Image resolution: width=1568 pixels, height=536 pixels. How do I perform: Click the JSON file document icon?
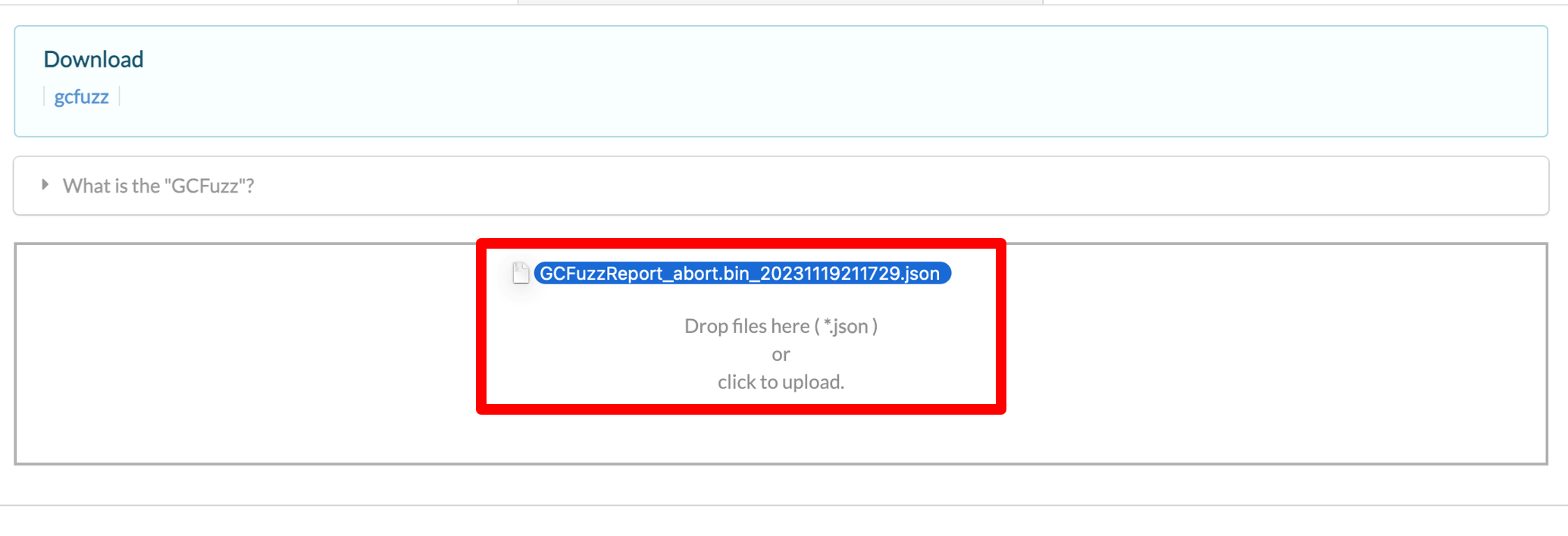point(521,273)
